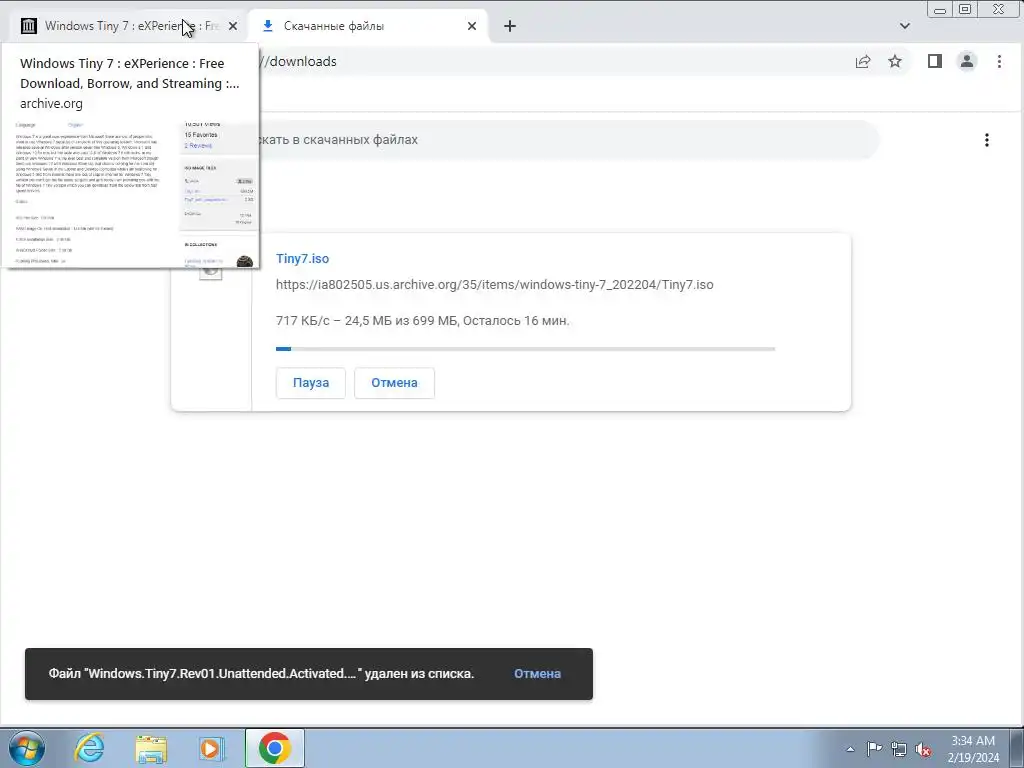Click the download status text 717 КБ/с
The image size is (1024, 768).
423,321
